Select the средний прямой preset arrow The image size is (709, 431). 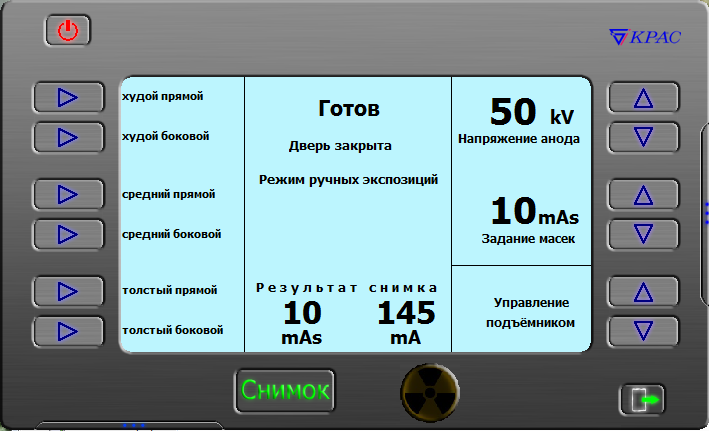click(68, 193)
